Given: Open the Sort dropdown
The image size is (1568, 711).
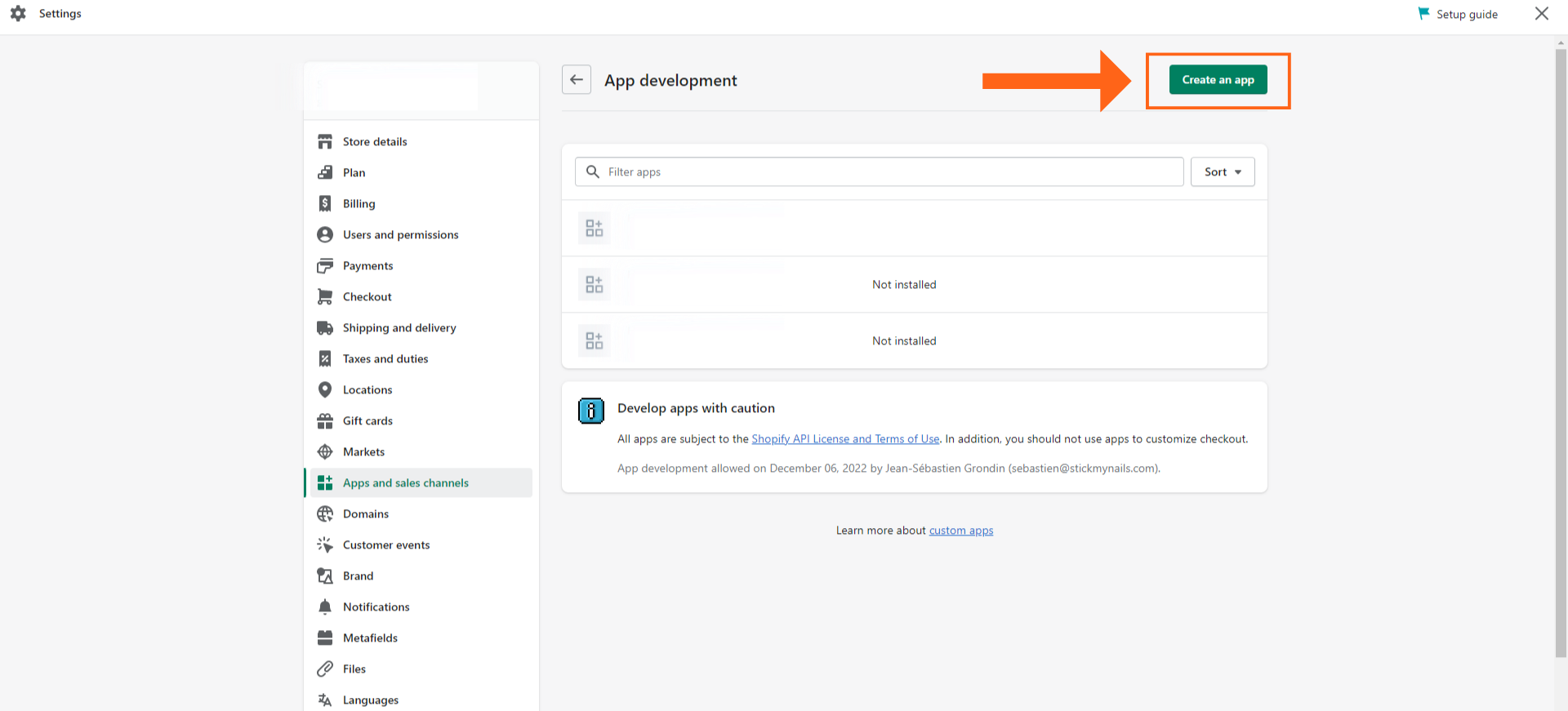Looking at the screenshot, I should (1222, 172).
